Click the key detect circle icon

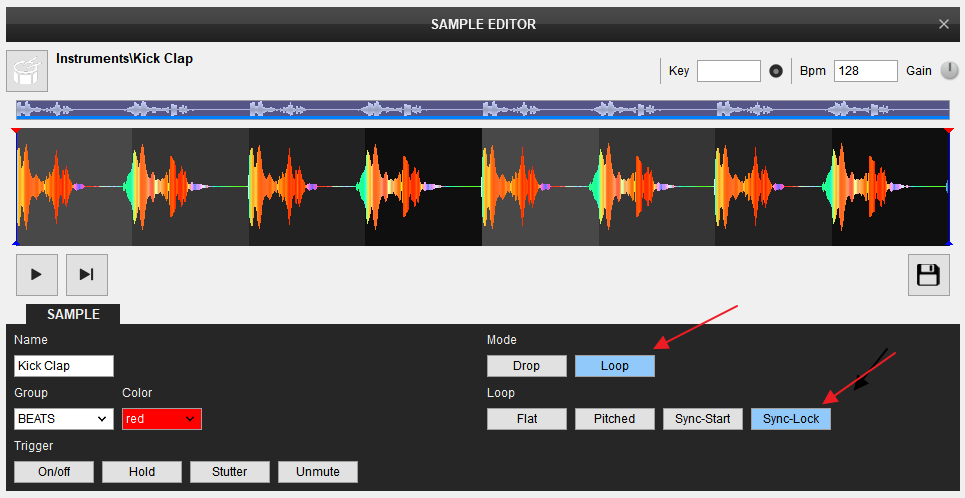(775, 71)
